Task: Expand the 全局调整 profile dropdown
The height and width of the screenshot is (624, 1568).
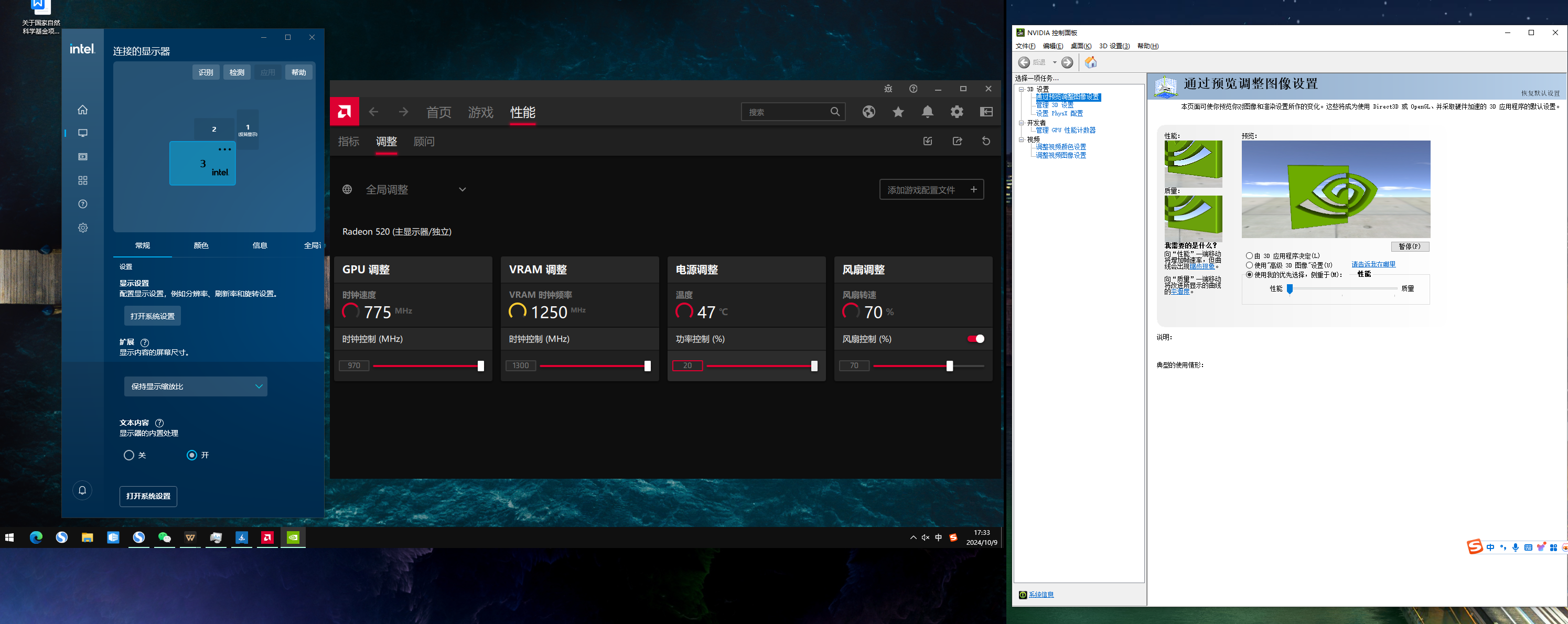Action: [462, 190]
